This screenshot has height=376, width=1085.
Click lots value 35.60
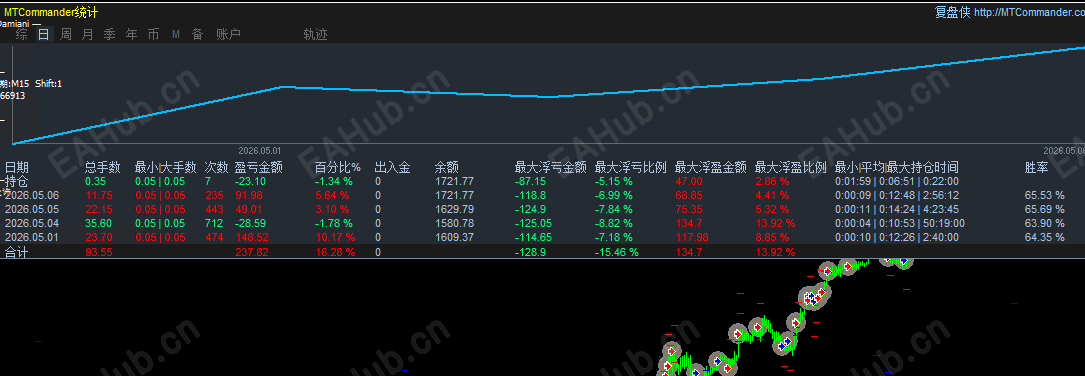[98, 223]
